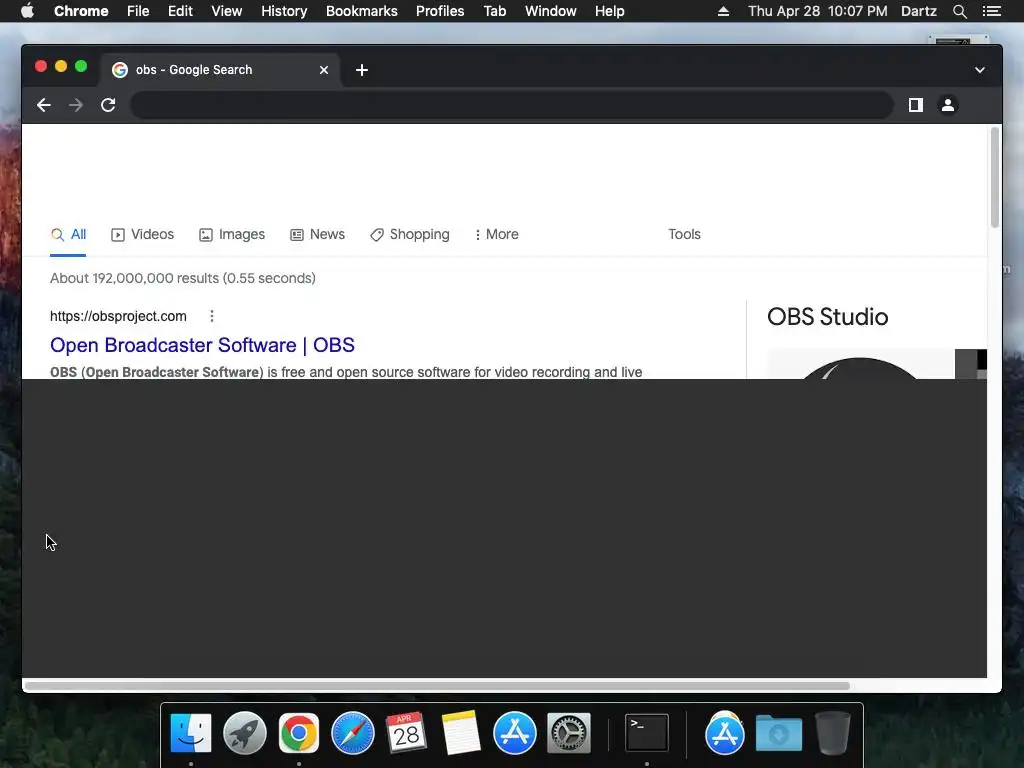Go back using Chrome's back arrow
1024x768 pixels.
[x=44, y=105]
